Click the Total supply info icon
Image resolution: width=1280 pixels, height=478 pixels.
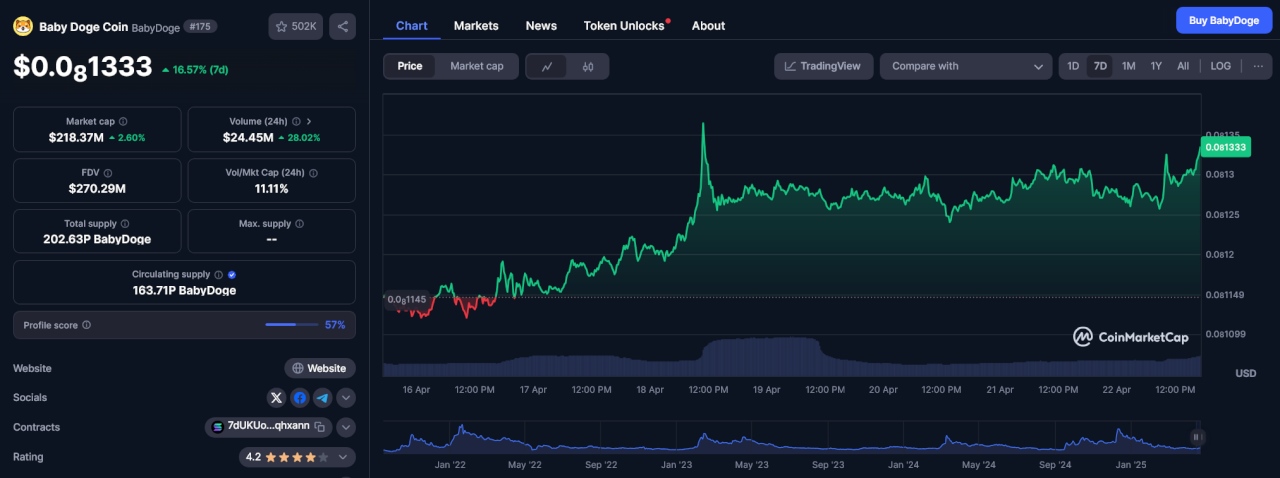(126, 224)
